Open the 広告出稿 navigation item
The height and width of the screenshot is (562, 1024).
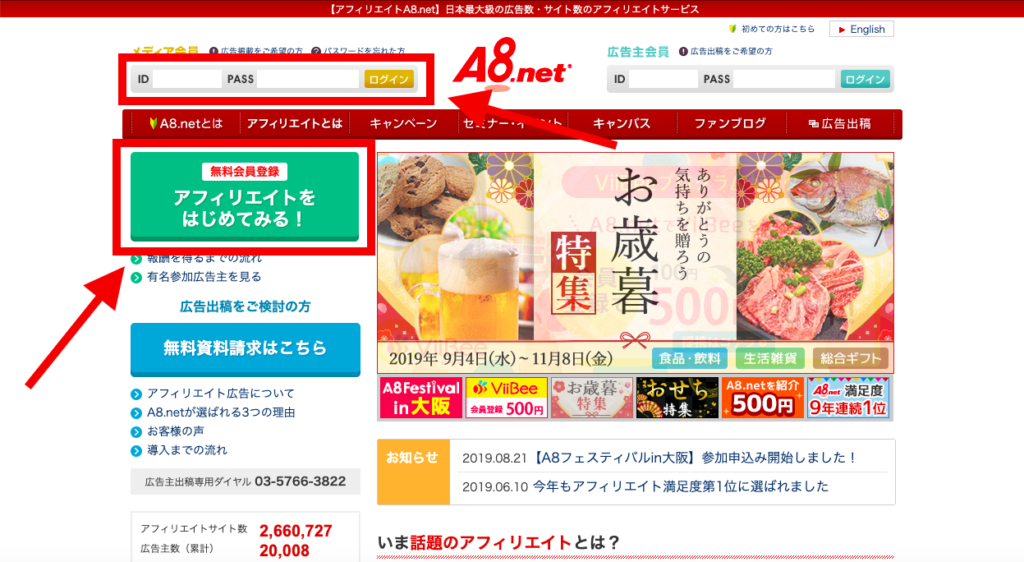(x=840, y=123)
